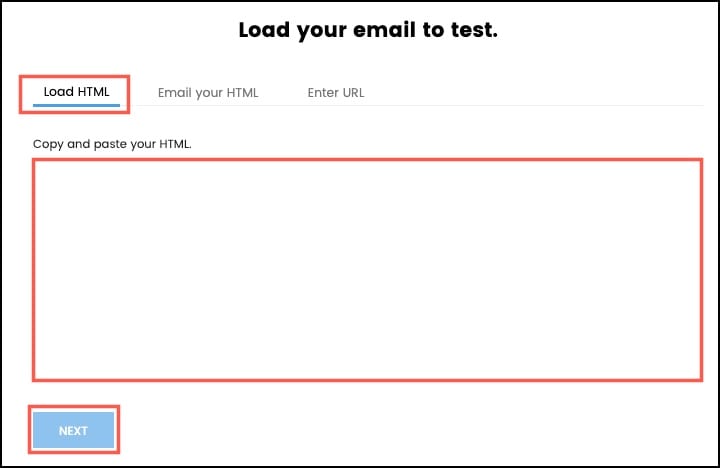Open the Email your HTML tab
This screenshot has width=720, height=468.
208,93
